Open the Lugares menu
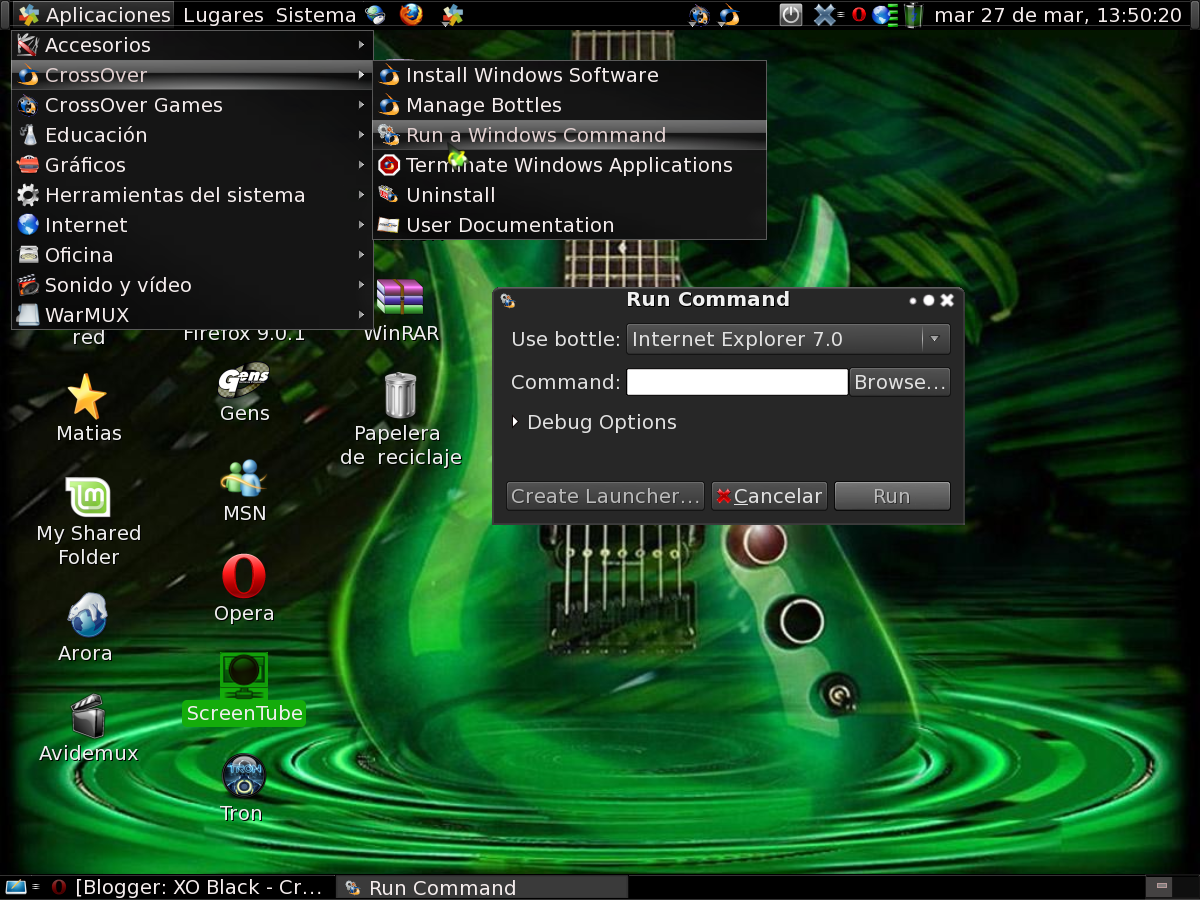This screenshot has height=900, width=1200. pyautogui.click(x=224, y=15)
